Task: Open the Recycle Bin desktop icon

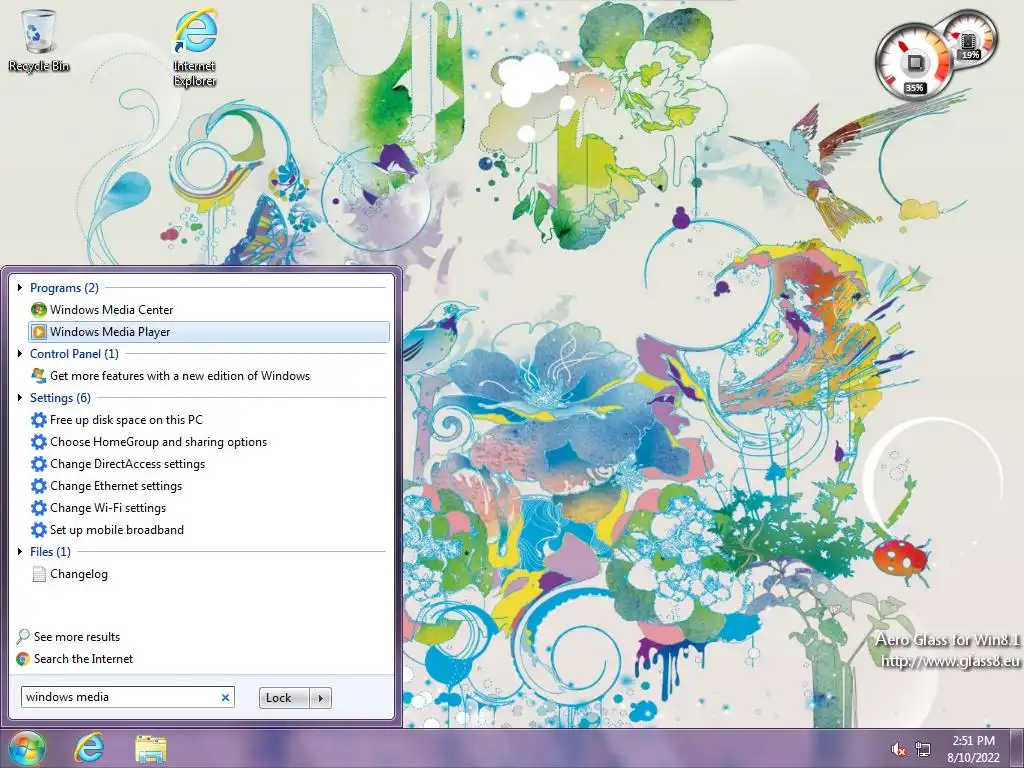Action: coord(39,40)
